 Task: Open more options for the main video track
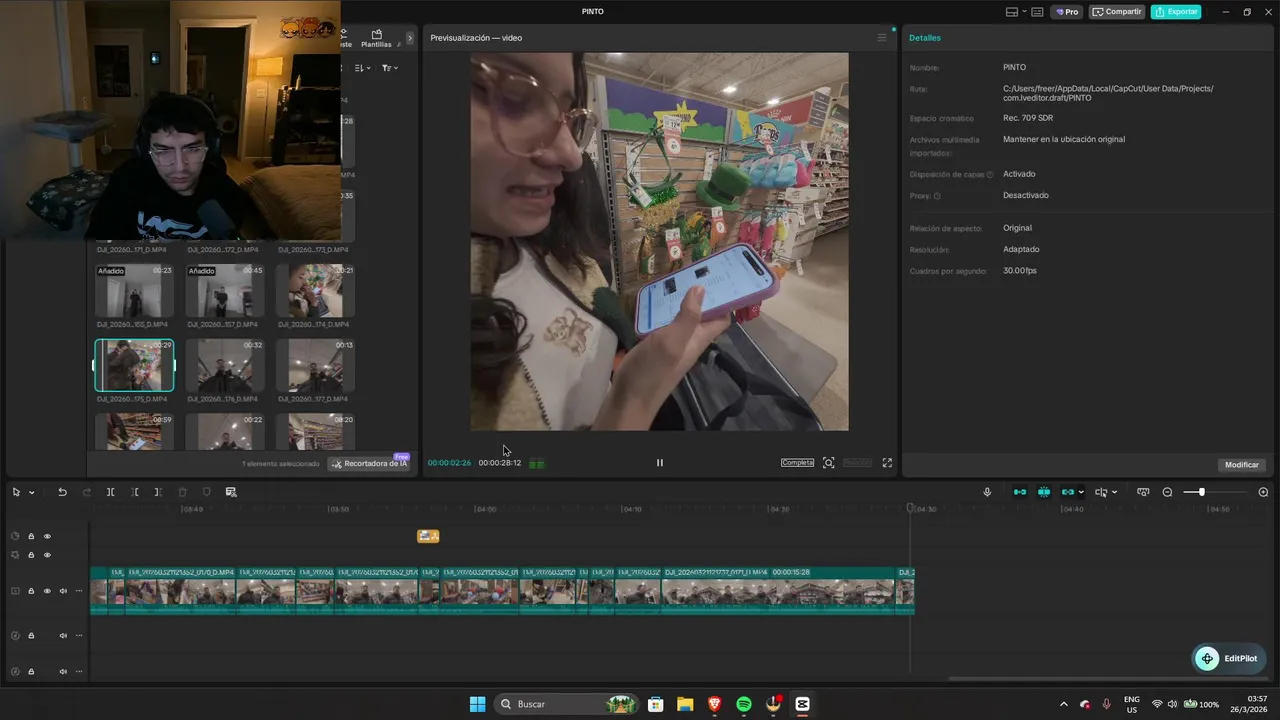click(79, 591)
